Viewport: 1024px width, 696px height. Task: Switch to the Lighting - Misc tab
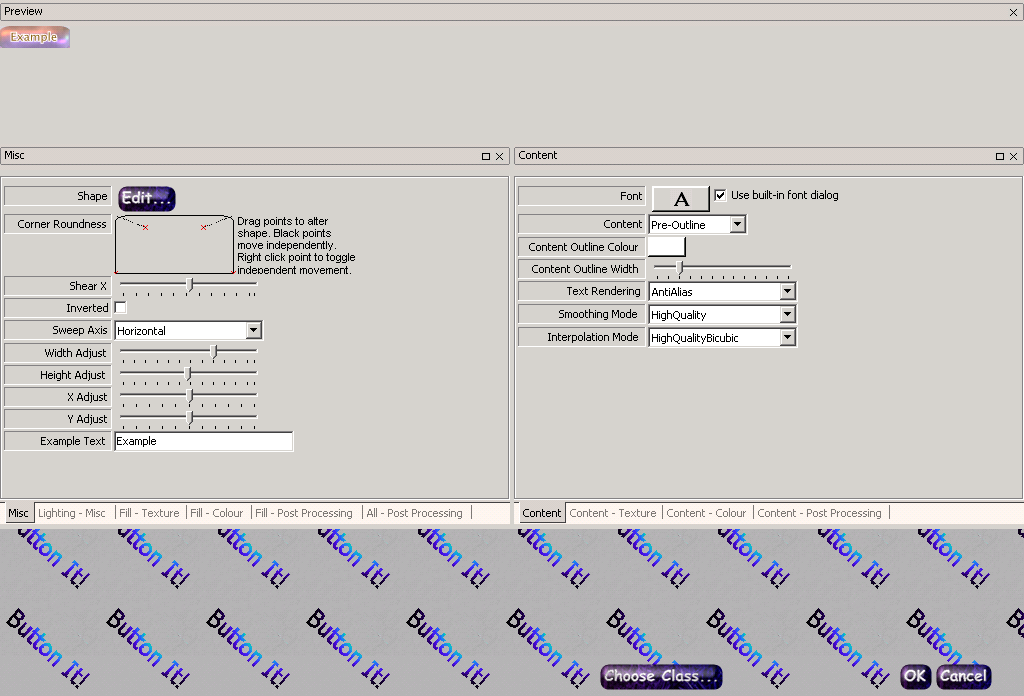tap(72, 513)
